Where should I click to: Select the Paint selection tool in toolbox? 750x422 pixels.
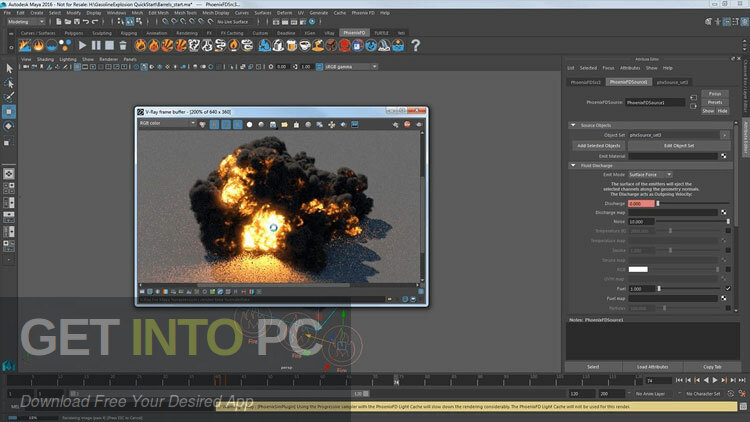tap(9, 97)
